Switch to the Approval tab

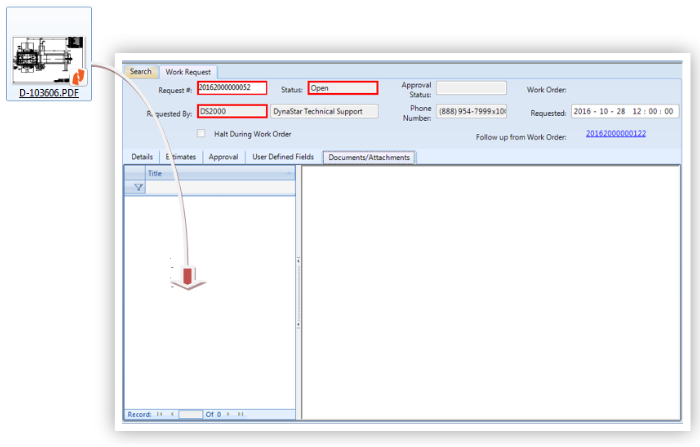(x=223, y=157)
